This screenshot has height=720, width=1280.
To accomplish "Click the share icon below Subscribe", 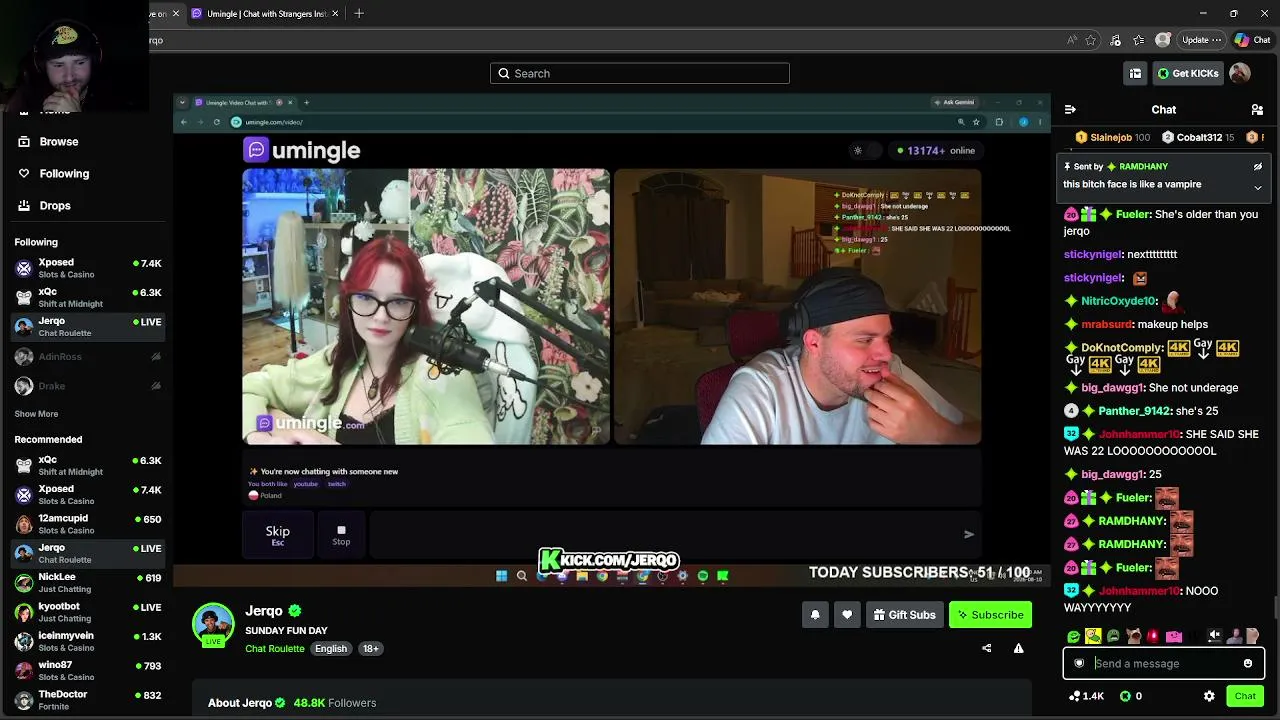I will [986, 648].
